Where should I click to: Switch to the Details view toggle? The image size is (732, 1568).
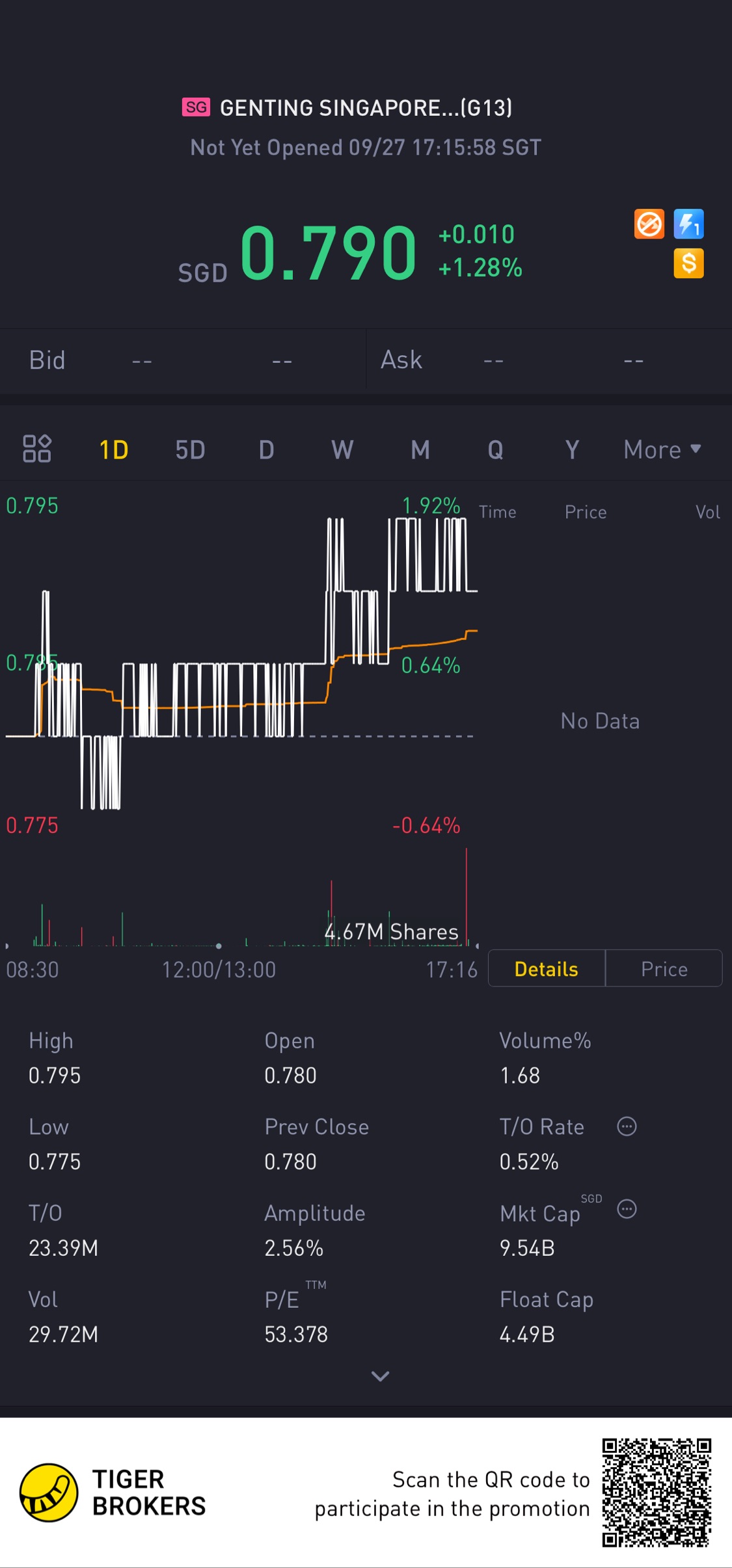[546, 969]
